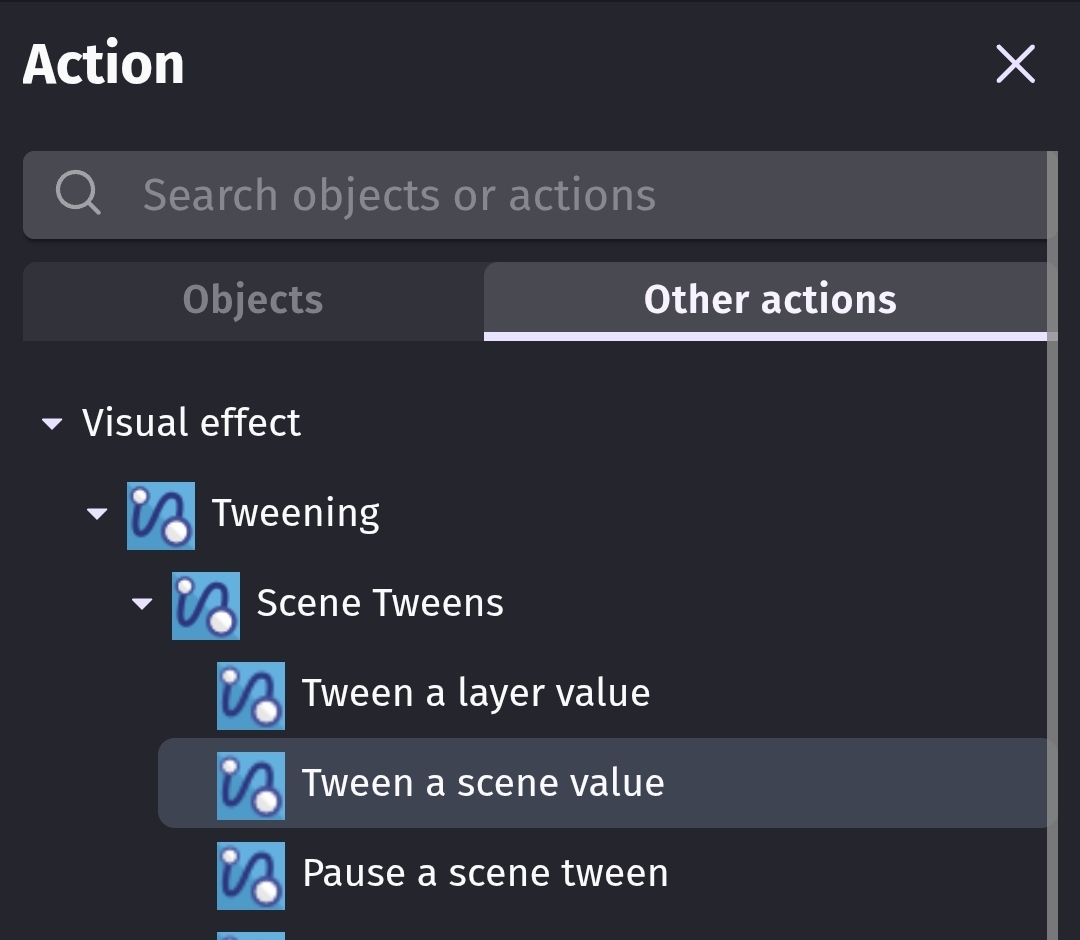Click the Scene Tweens label text
The width and height of the screenshot is (1080, 940).
[x=380, y=603]
